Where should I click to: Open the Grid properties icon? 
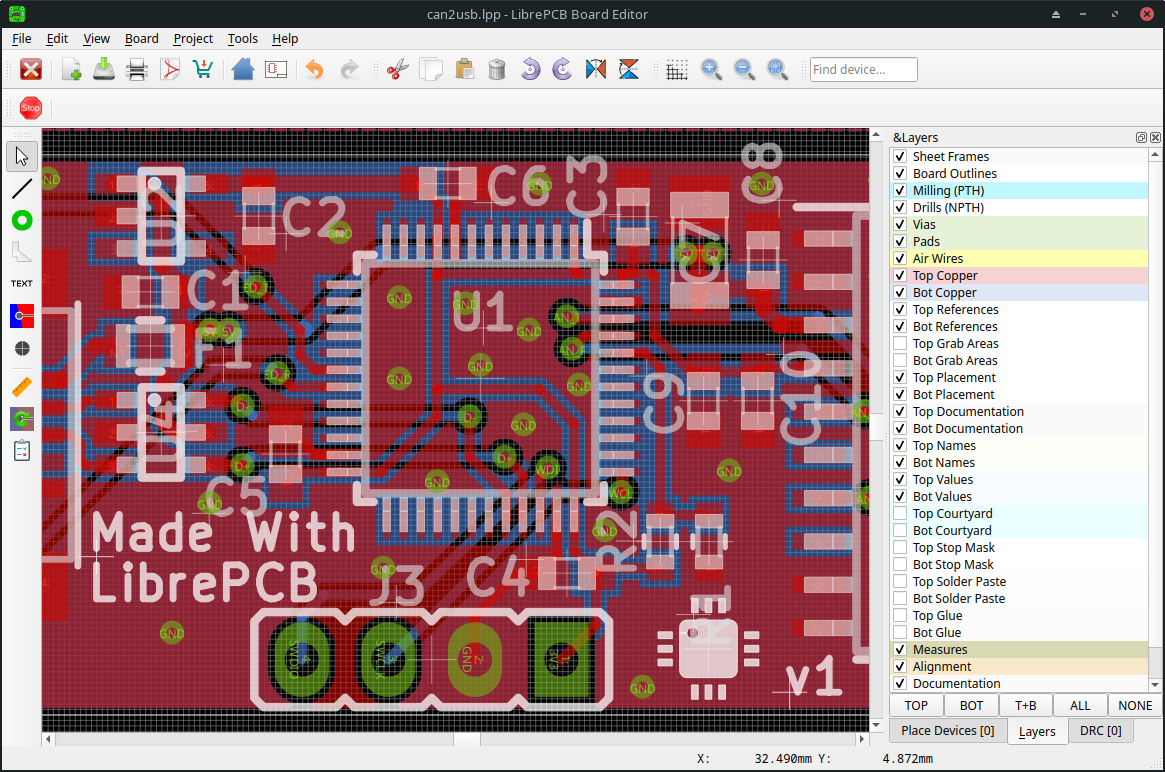pos(677,70)
